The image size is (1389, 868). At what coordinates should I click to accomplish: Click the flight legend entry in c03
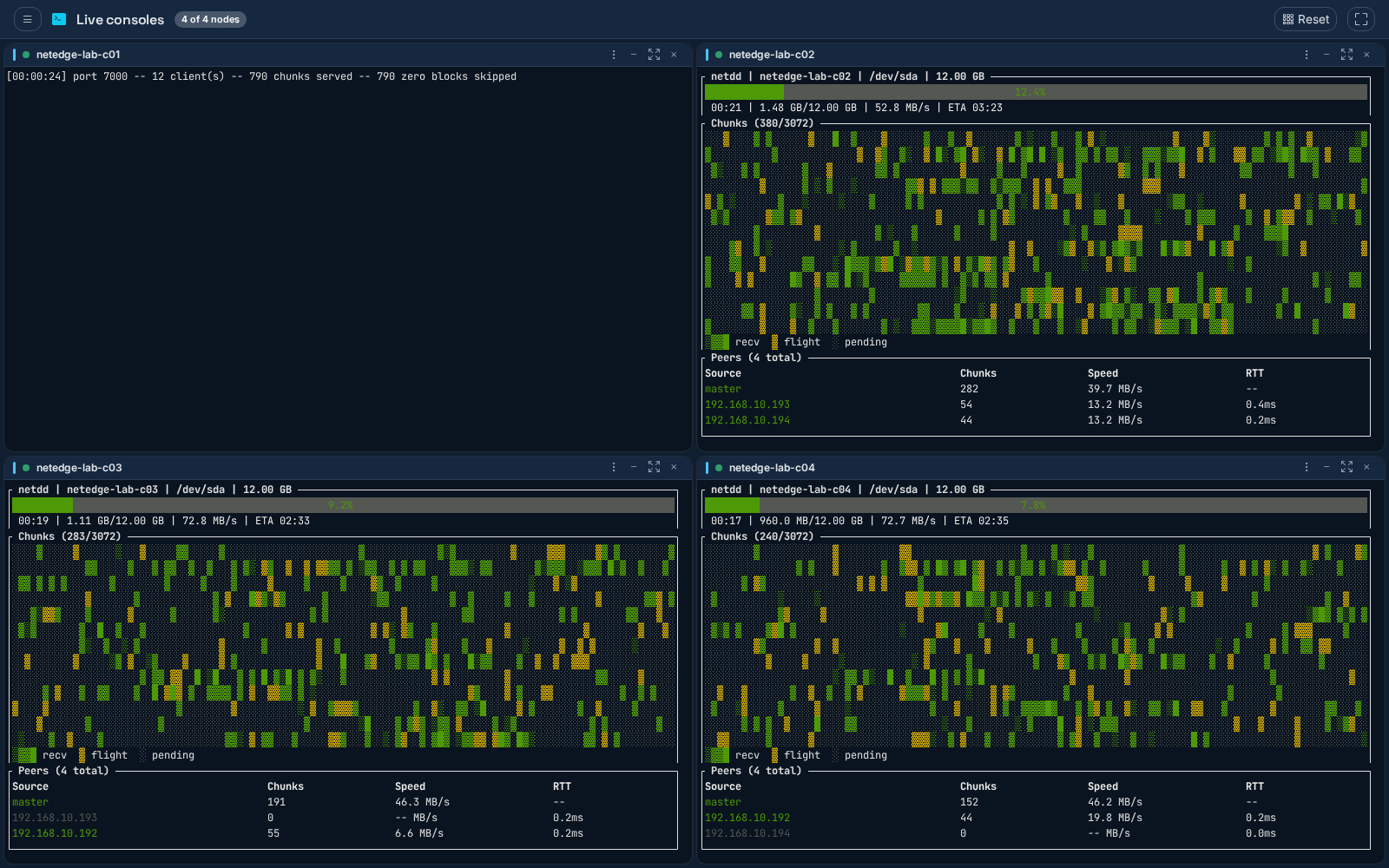[103, 755]
